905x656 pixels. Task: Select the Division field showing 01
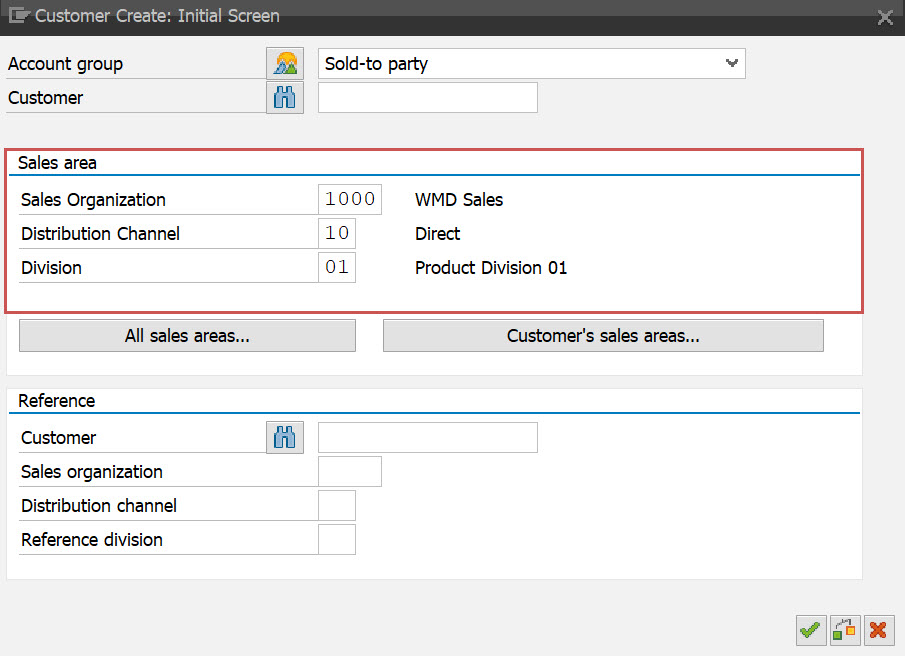[x=337, y=267]
